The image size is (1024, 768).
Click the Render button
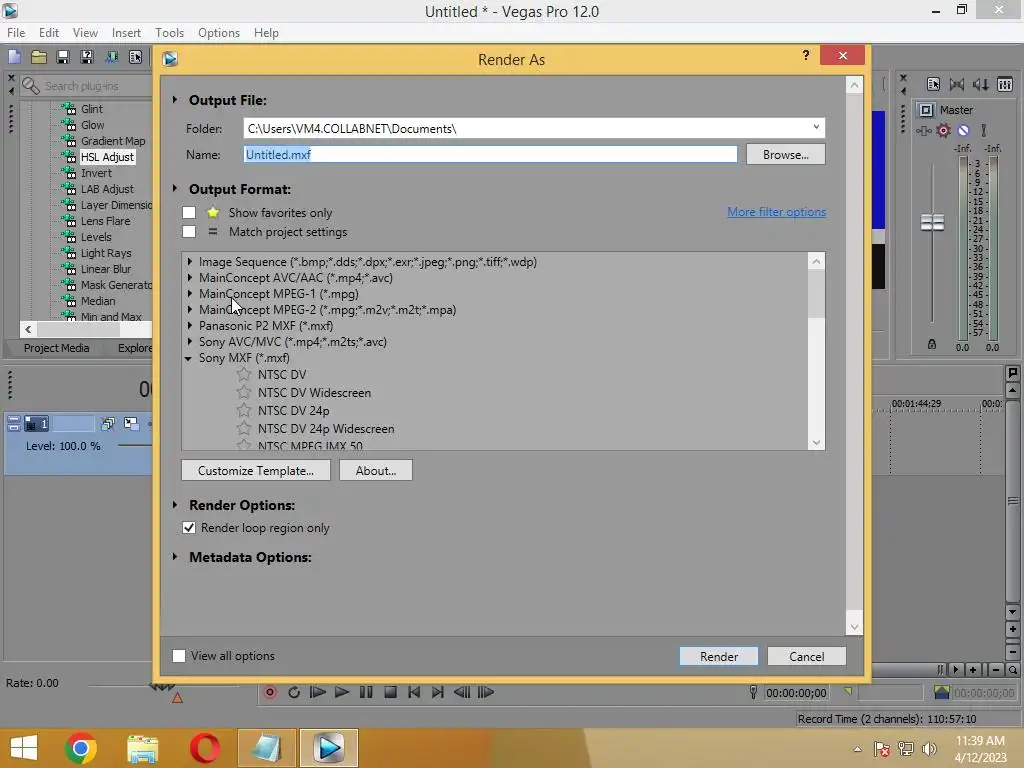coord(718,656)
